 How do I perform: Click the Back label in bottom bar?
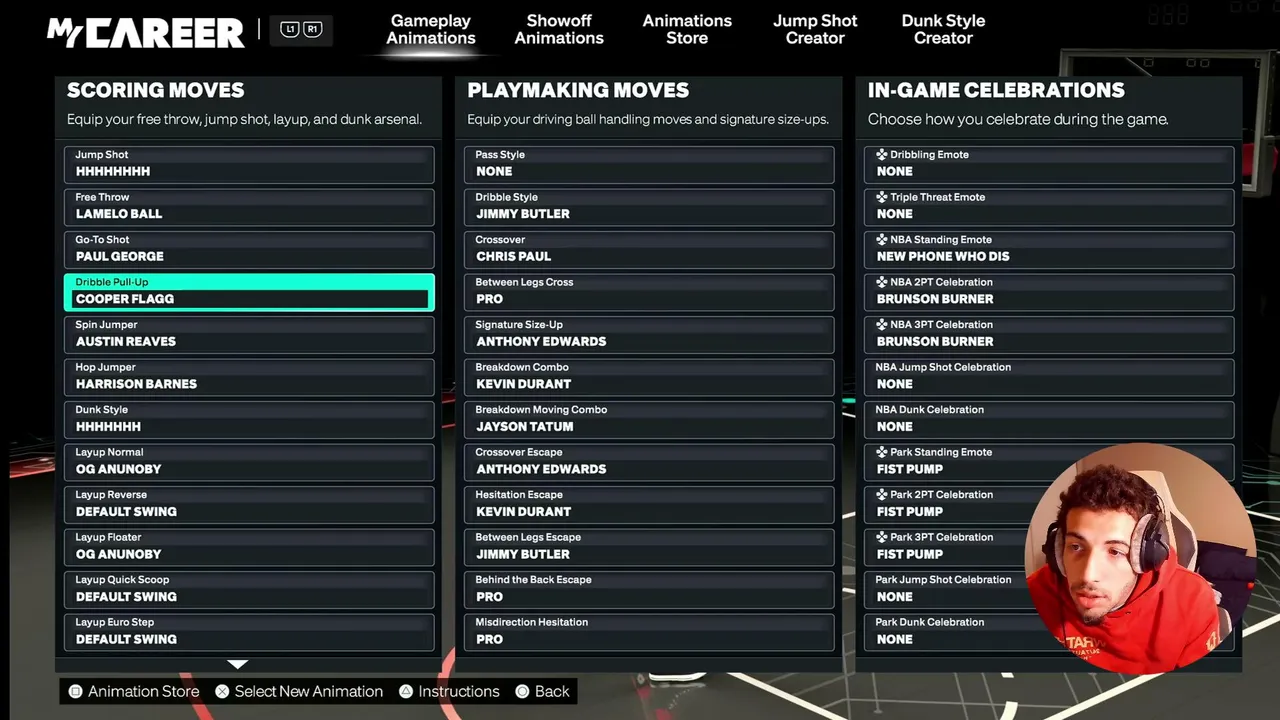coord(552,692)
